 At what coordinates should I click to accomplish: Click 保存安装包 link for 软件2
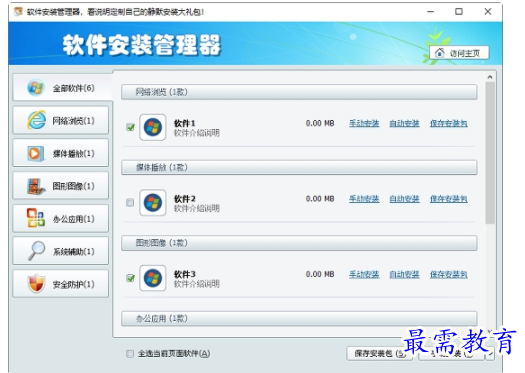click(x=448, y=199)
